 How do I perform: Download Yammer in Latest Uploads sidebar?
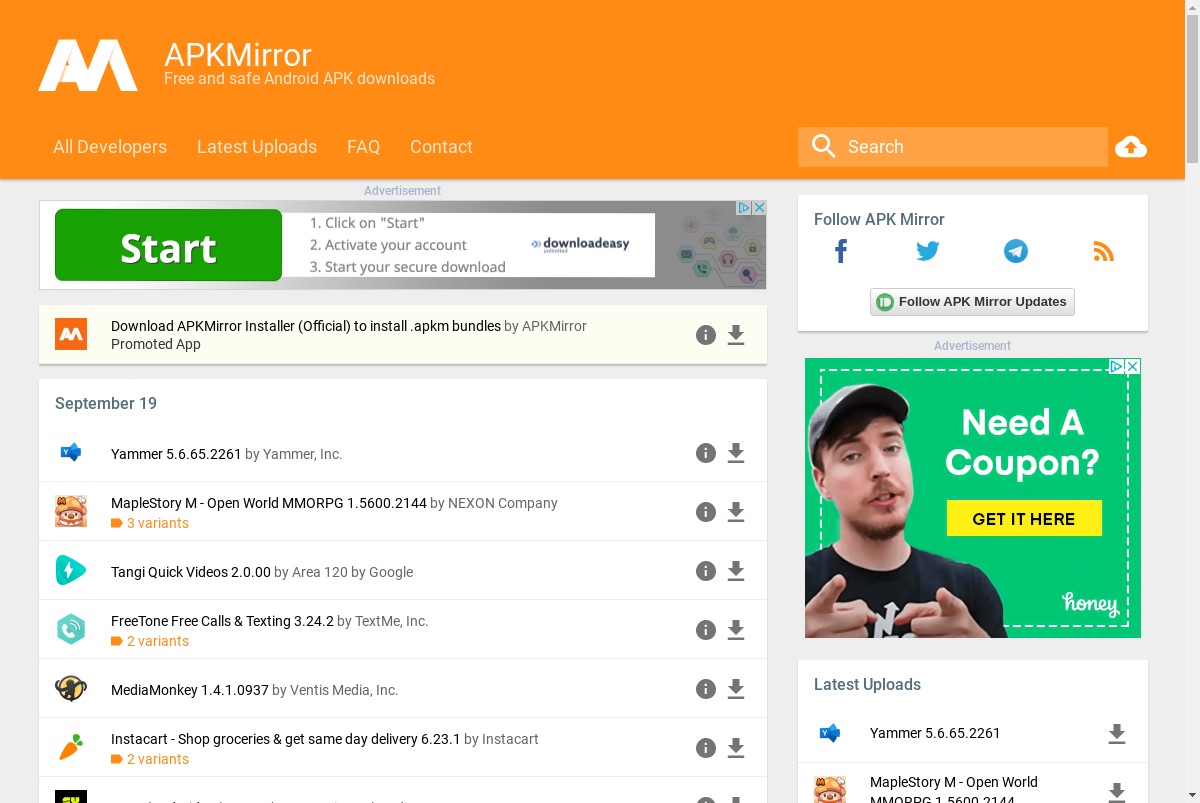pyautogui.click(x=1117, y=734)
